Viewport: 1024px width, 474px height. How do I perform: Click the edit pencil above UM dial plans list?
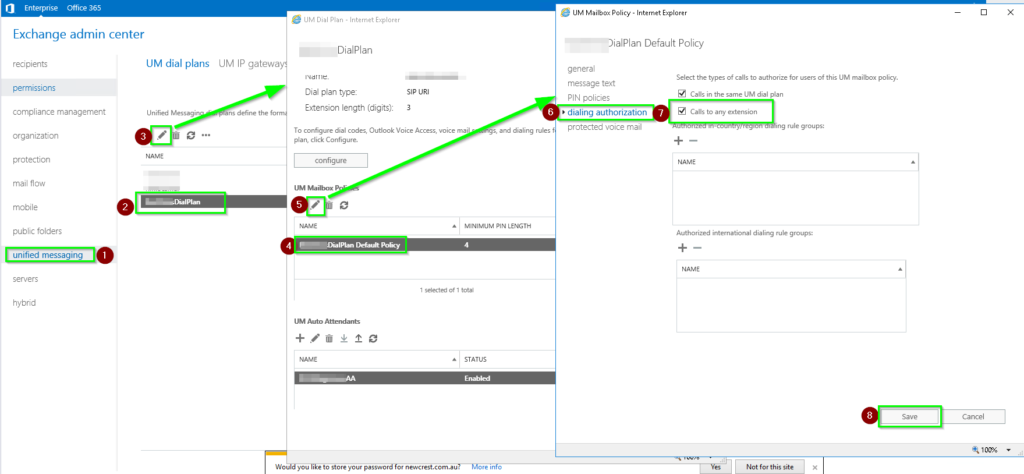[162, 135]
